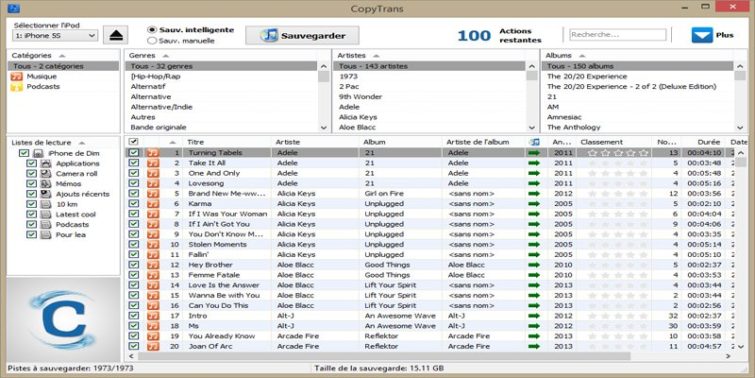Toggle the Camera roll checkbox
Screen dimensions: 755x378
pos(31,173)
